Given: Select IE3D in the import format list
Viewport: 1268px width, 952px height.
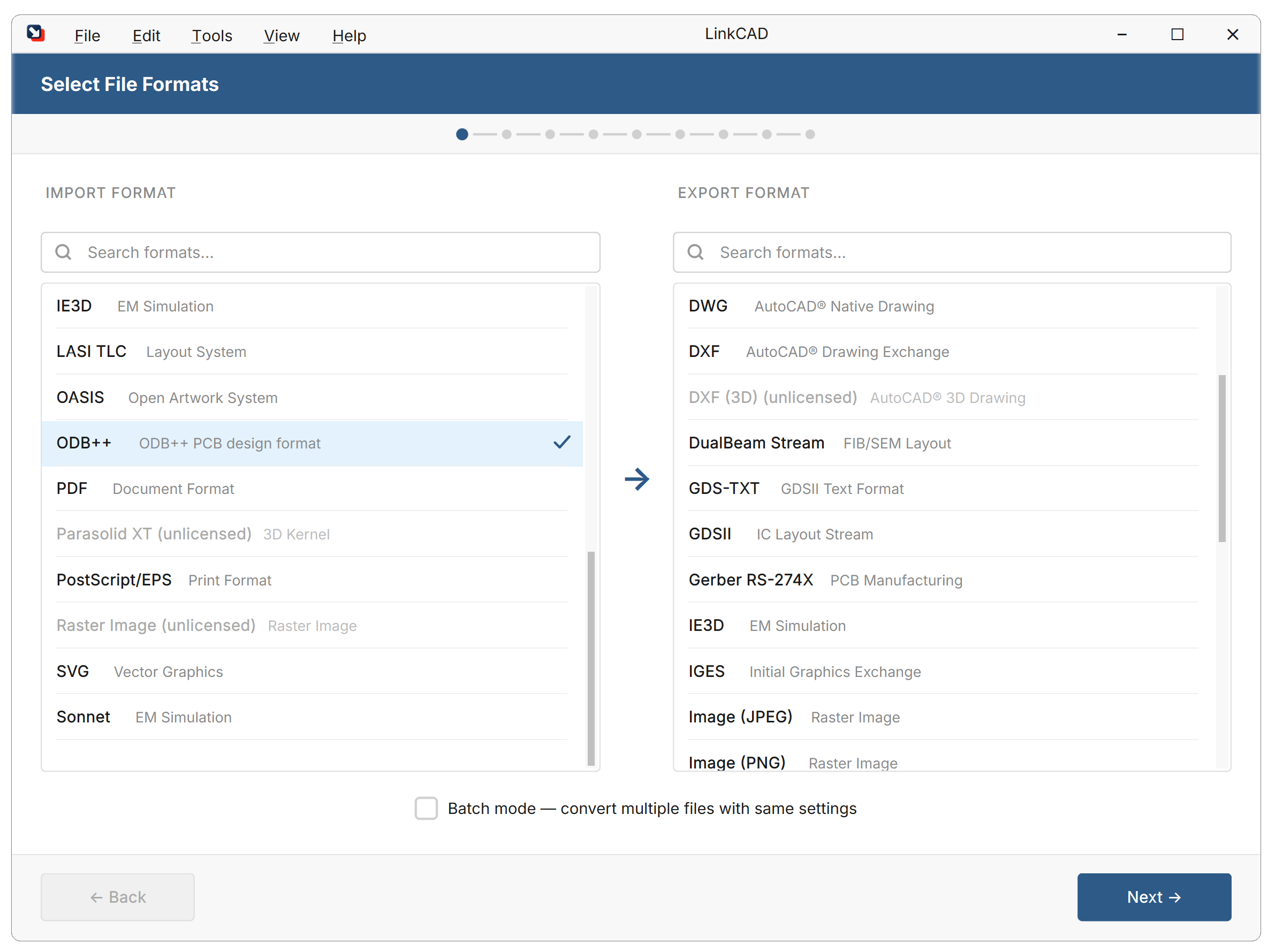Looking at the screenshot, I should pyautogui.click(x=313, y=306).
